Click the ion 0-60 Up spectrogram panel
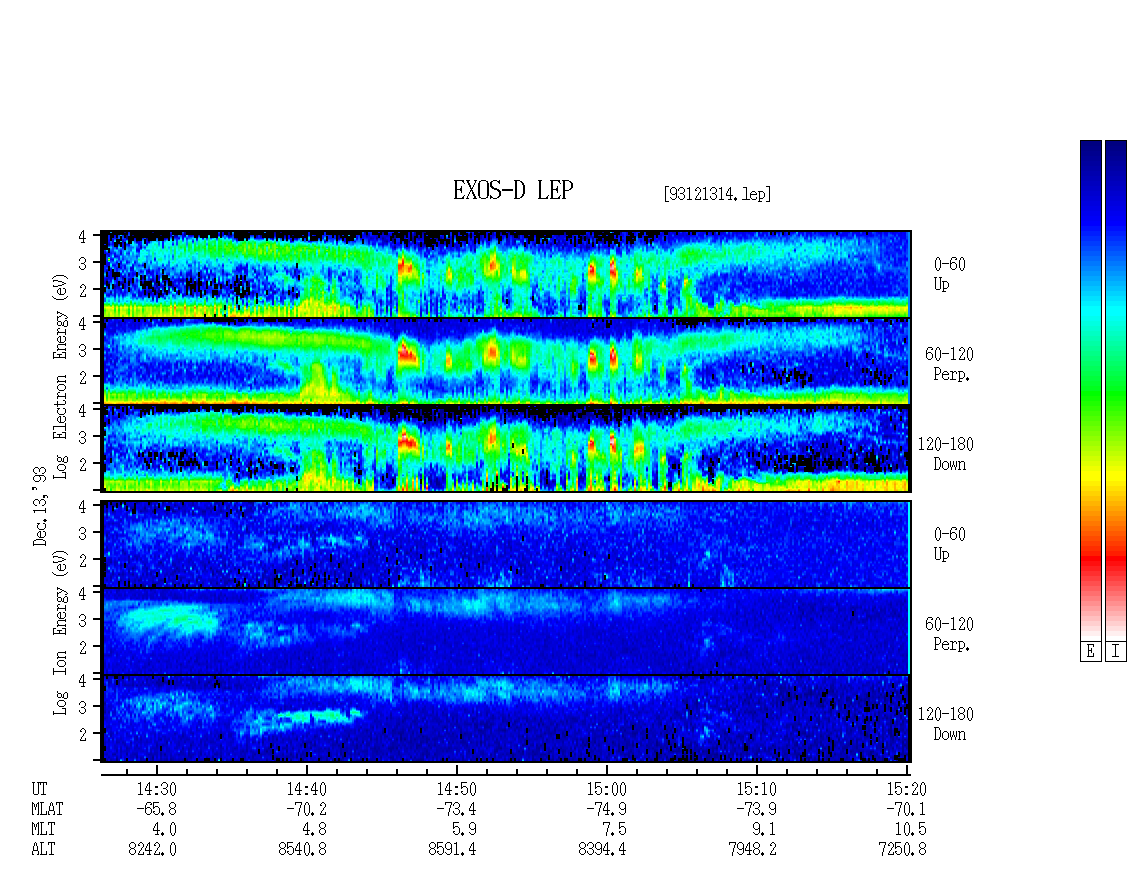 pos(507,544)
